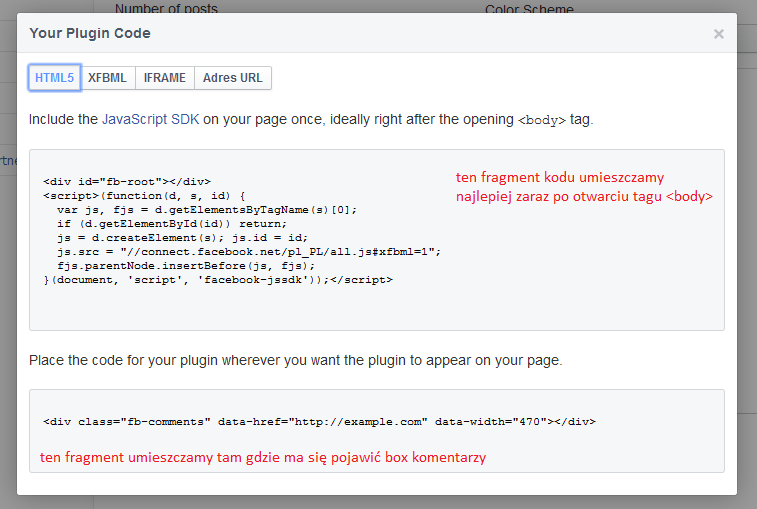757x509 pixels.
Task: Select the HTML5 tab
Action: (55, 78)
